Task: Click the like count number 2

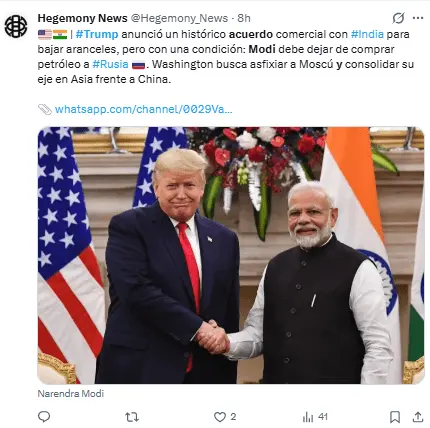Action: 233,416
